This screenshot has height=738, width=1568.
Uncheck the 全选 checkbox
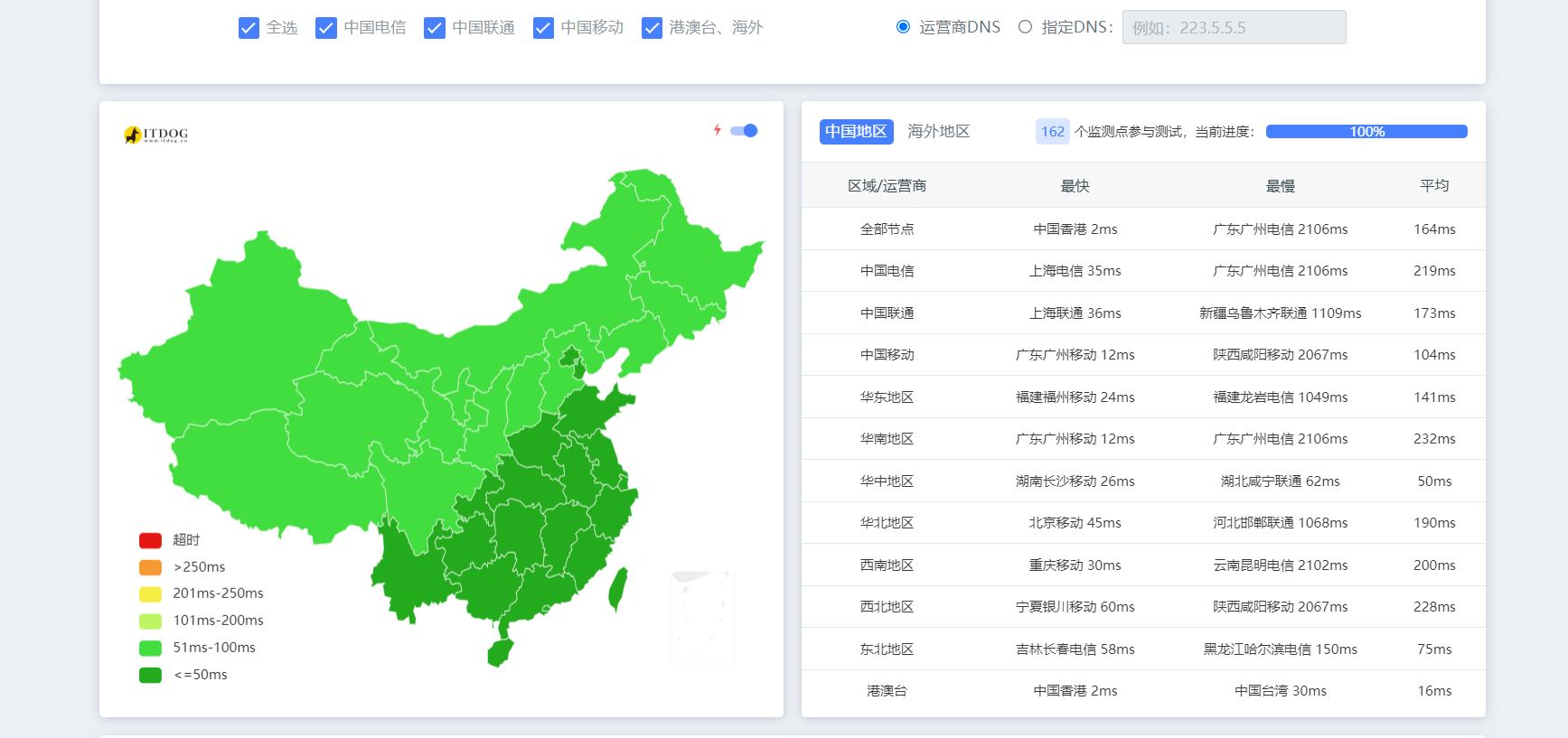(249, 28)
